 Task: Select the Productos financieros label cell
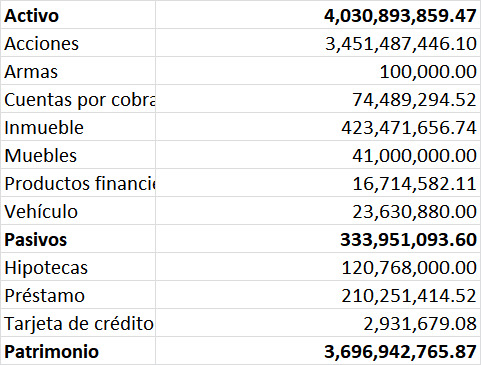tap(78, 183)
